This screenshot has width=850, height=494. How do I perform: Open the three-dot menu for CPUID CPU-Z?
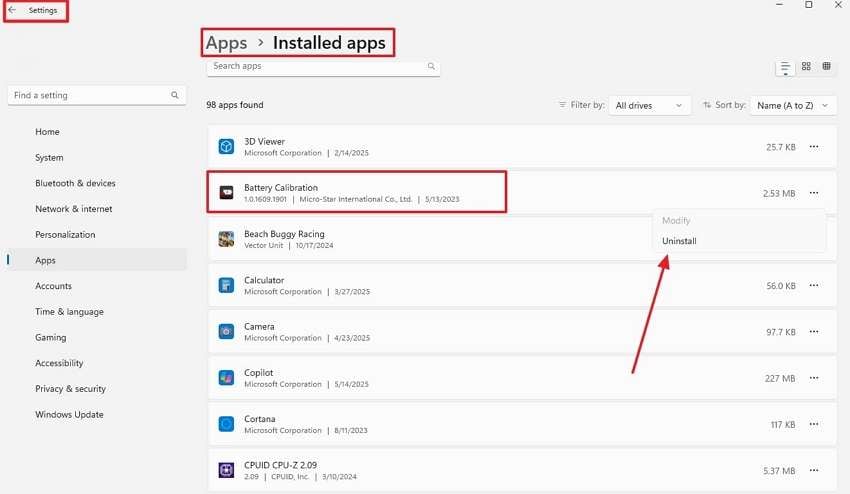(x=814, y=470)
